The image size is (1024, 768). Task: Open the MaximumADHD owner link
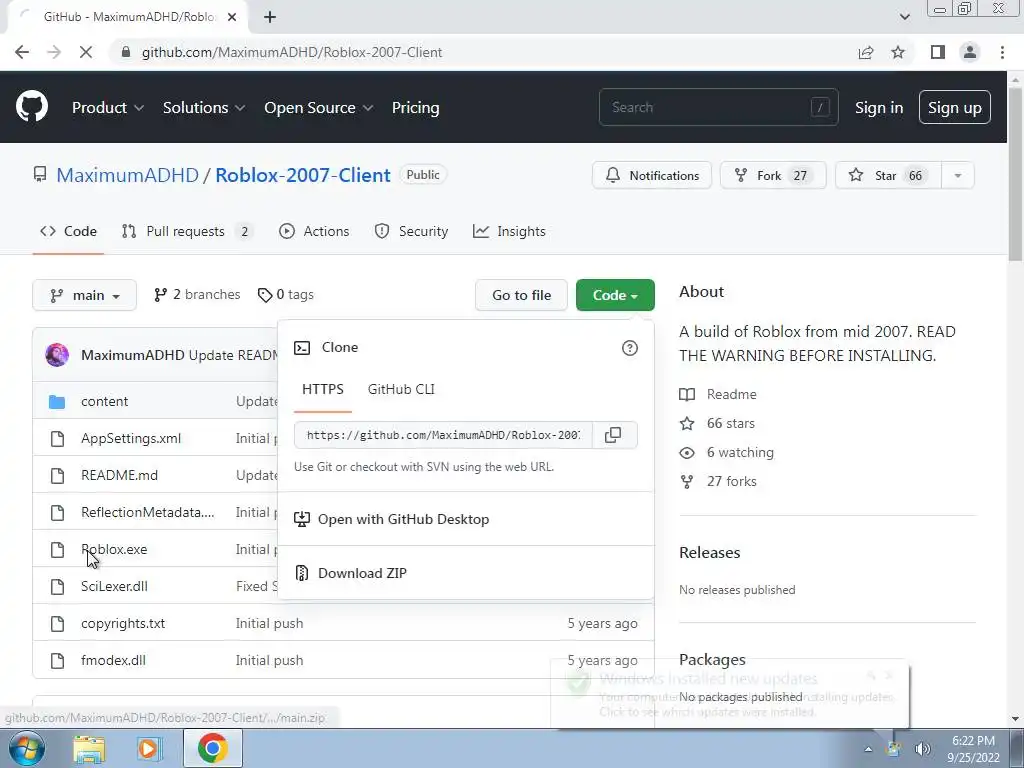pos(127,175)
